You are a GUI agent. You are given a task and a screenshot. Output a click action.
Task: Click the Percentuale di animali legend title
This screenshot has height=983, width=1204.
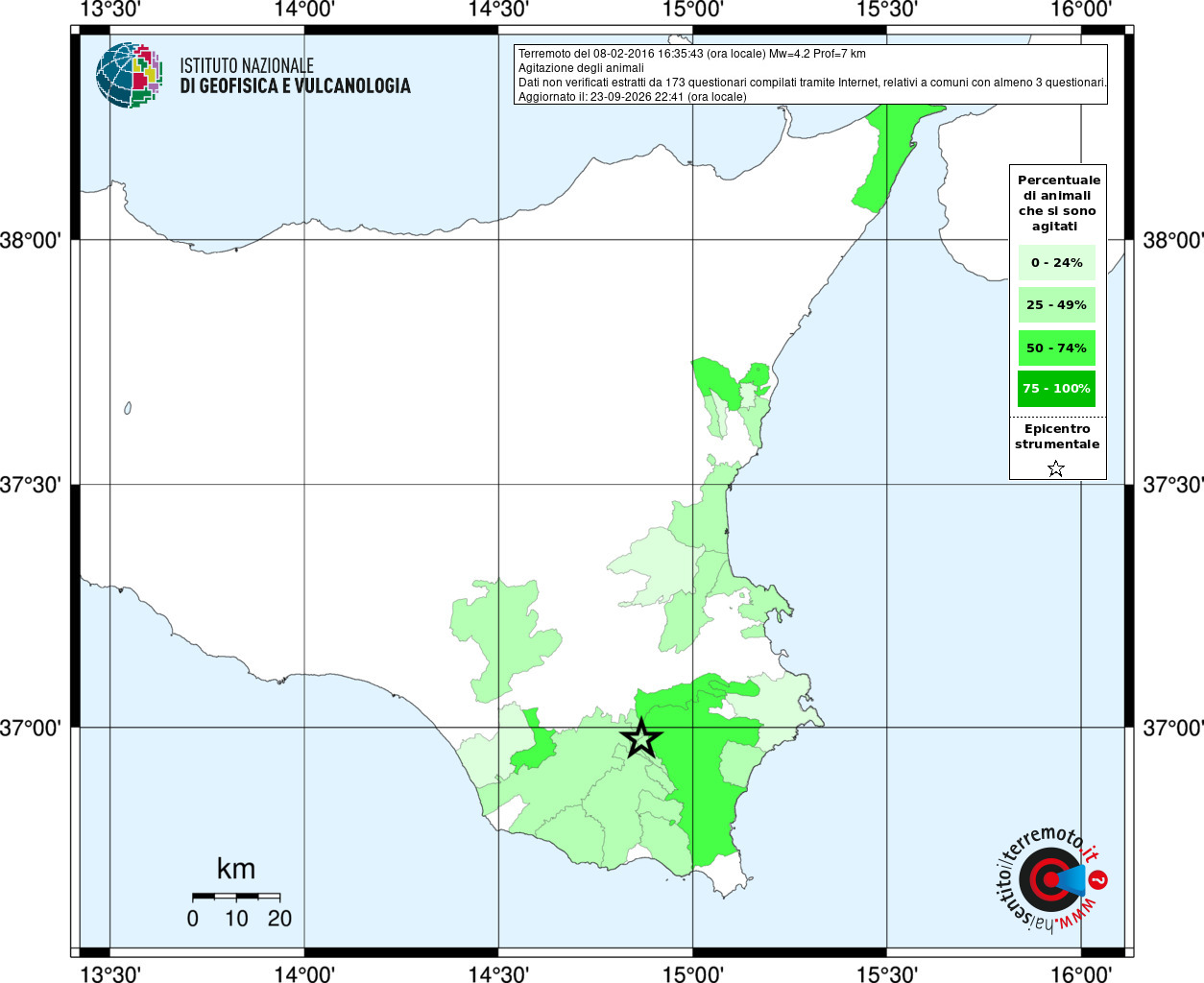(1058, 203)
